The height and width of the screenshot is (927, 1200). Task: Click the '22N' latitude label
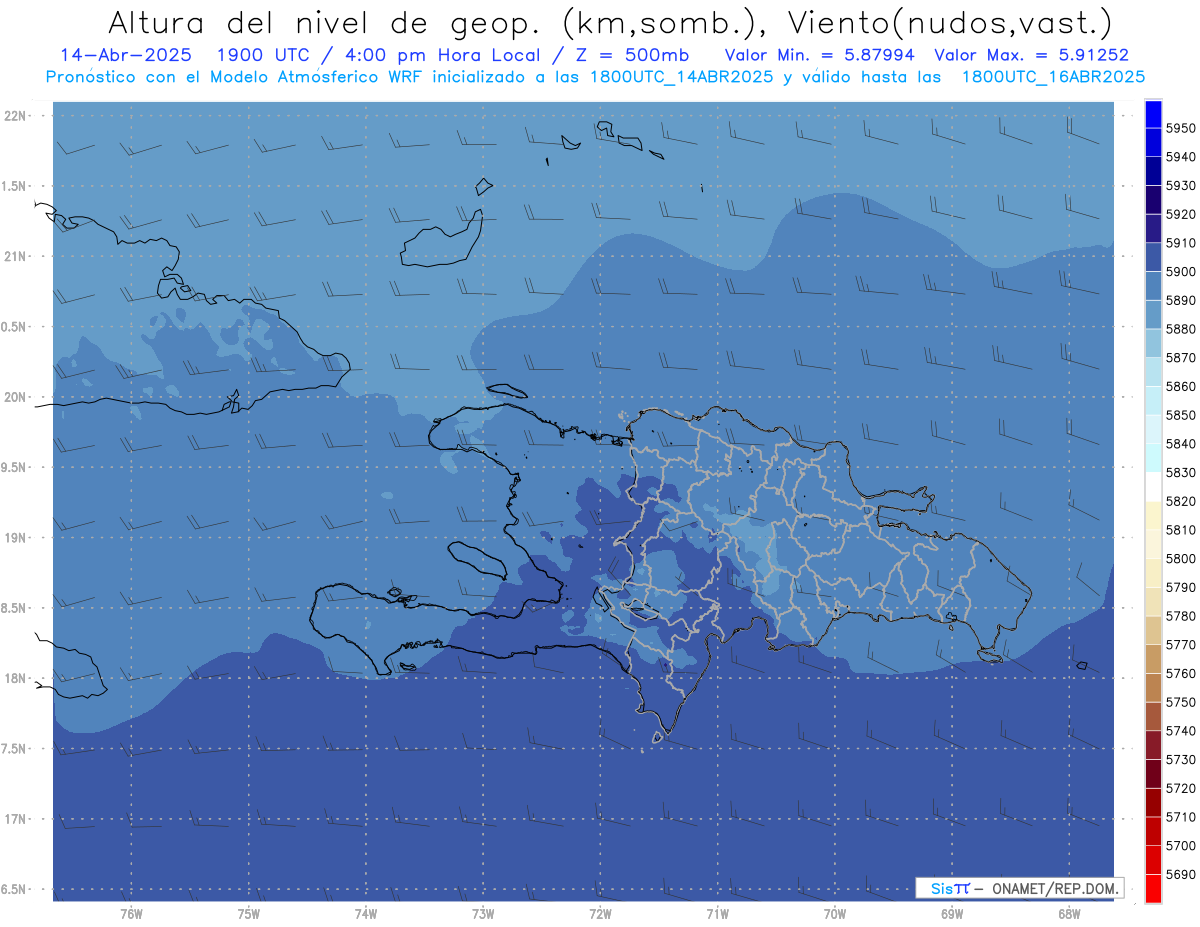click(x=17, y=115)
